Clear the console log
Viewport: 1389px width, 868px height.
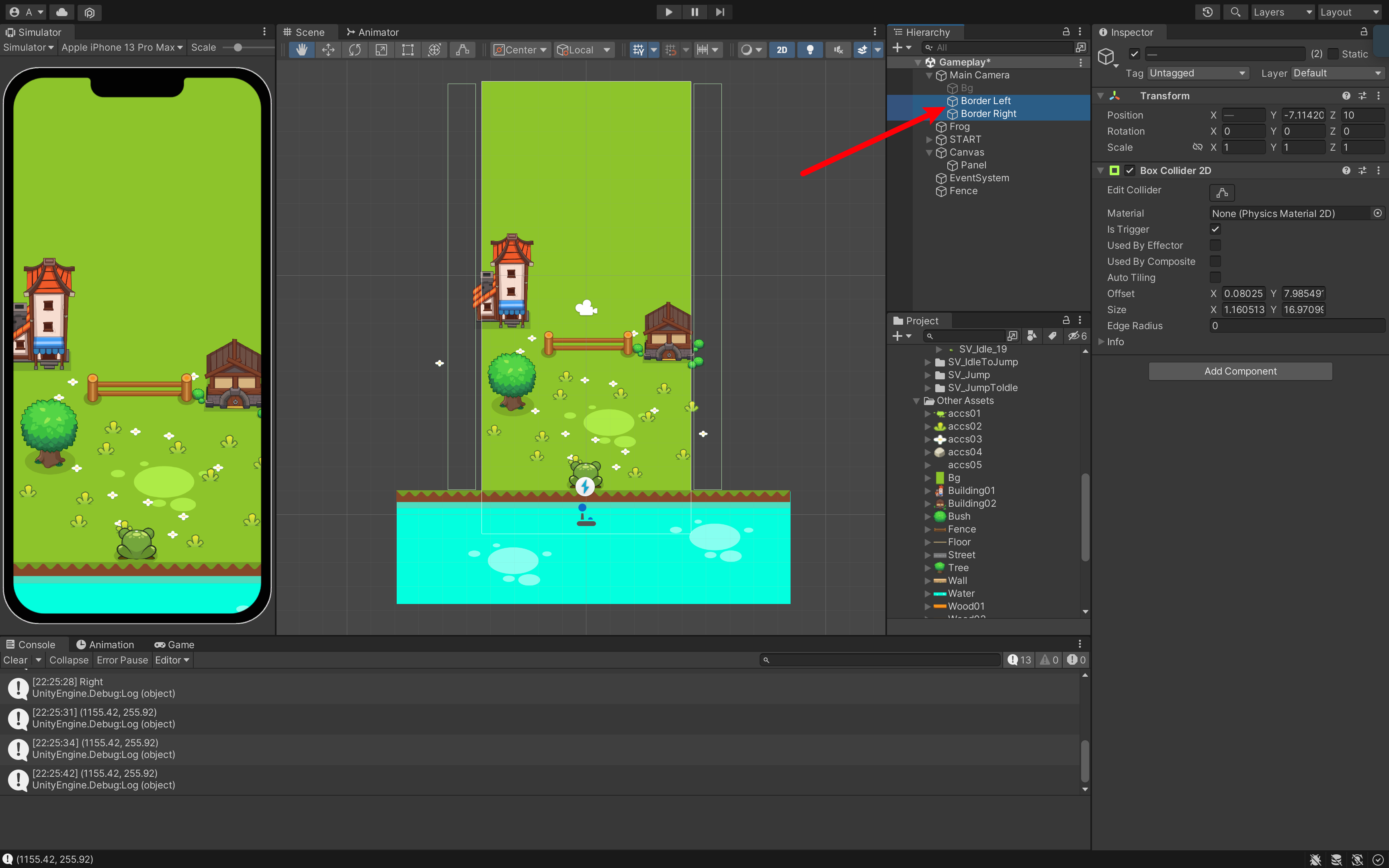coord(16,660)
